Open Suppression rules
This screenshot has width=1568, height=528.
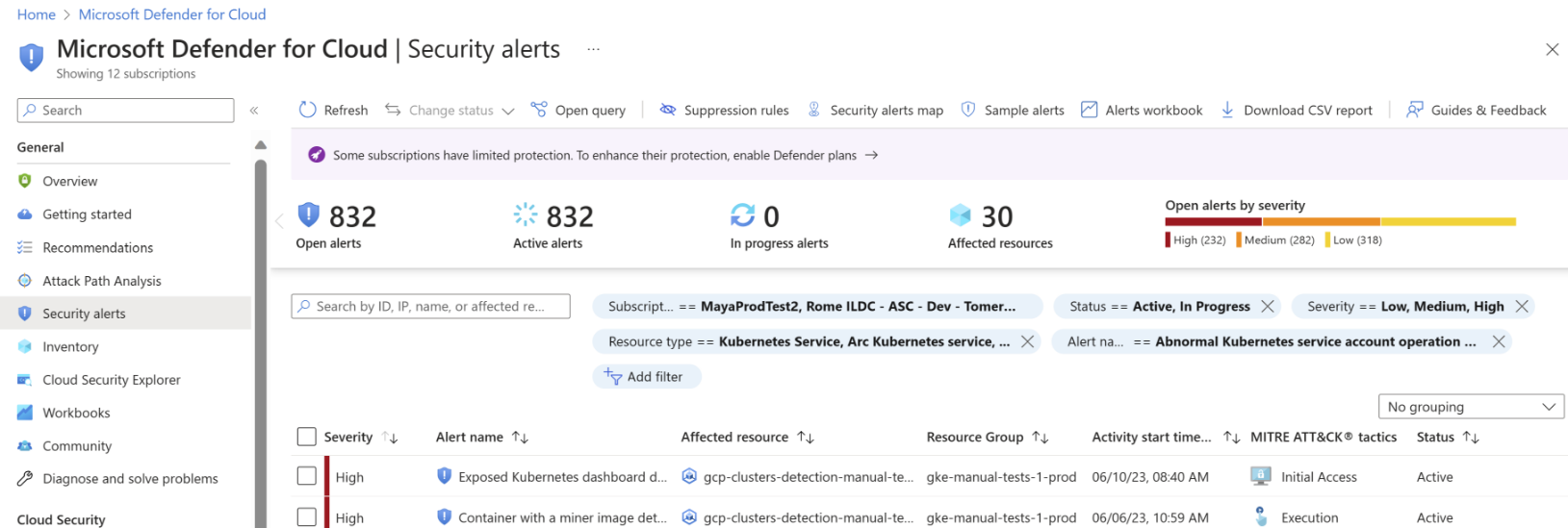pyautogui.click(x=724, y=111)
